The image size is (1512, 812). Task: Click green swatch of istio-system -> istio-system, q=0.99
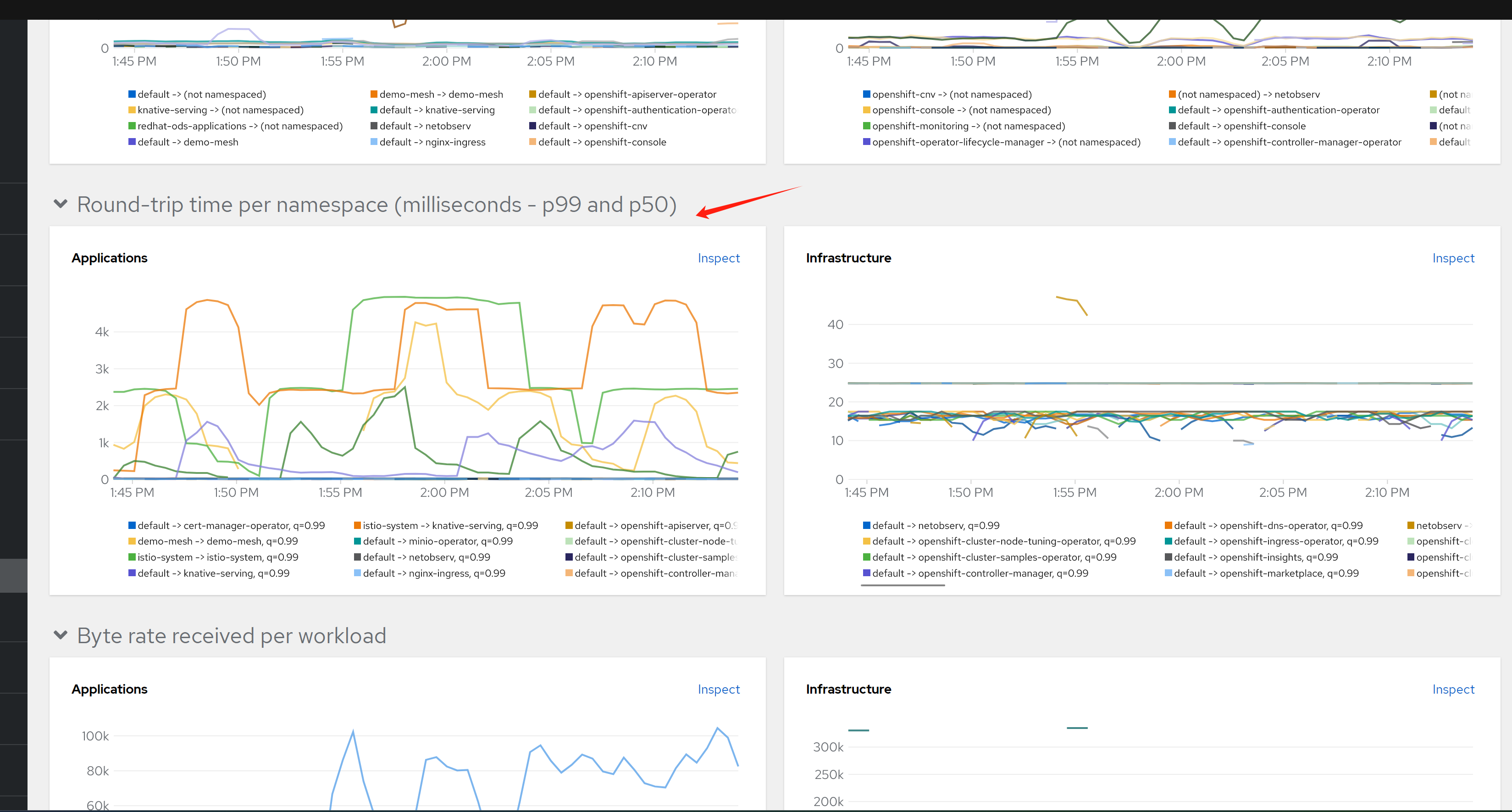pyautogui.click(x=132, y=557)
